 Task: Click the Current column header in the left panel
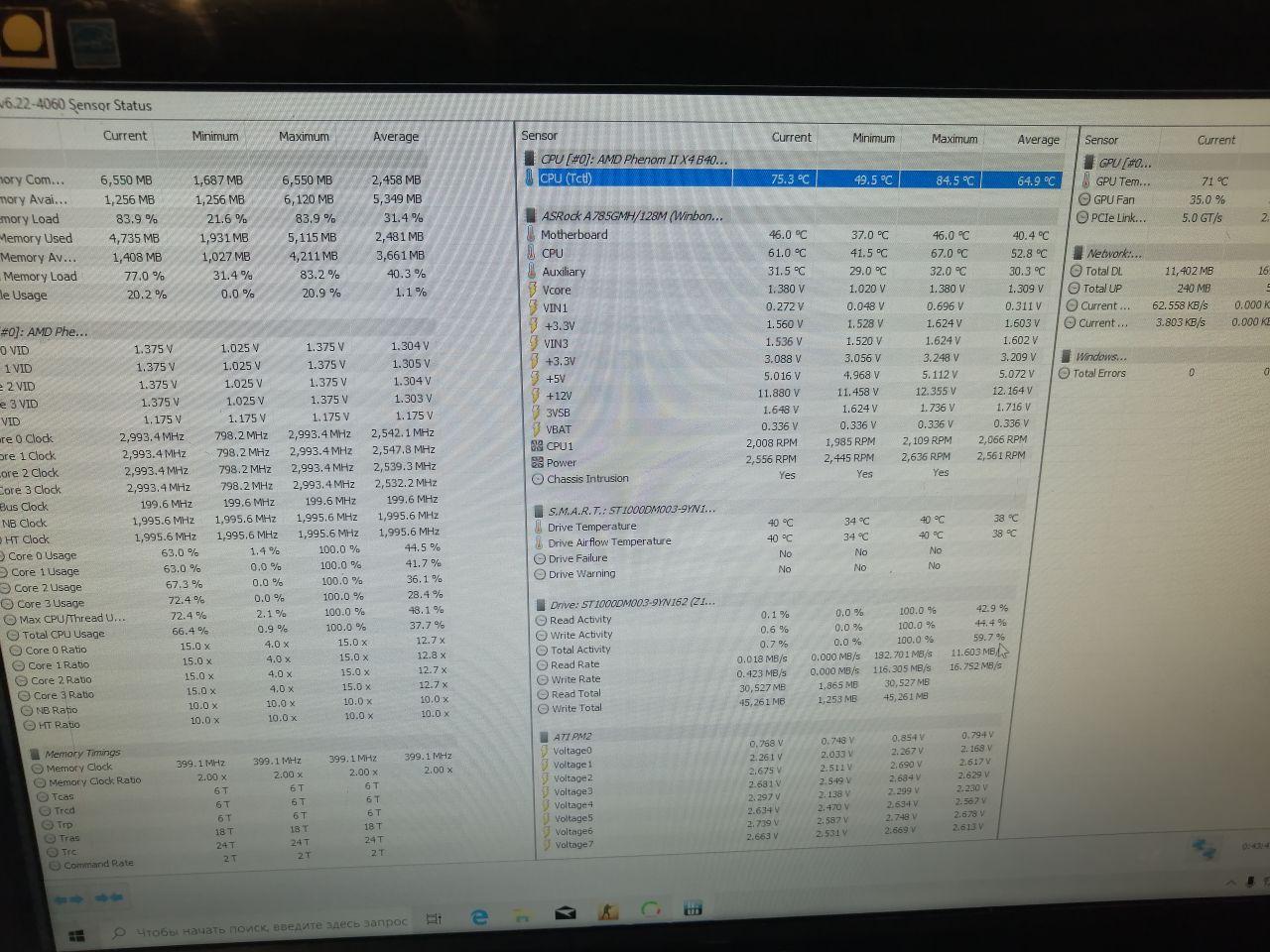[x=125, y=136]
